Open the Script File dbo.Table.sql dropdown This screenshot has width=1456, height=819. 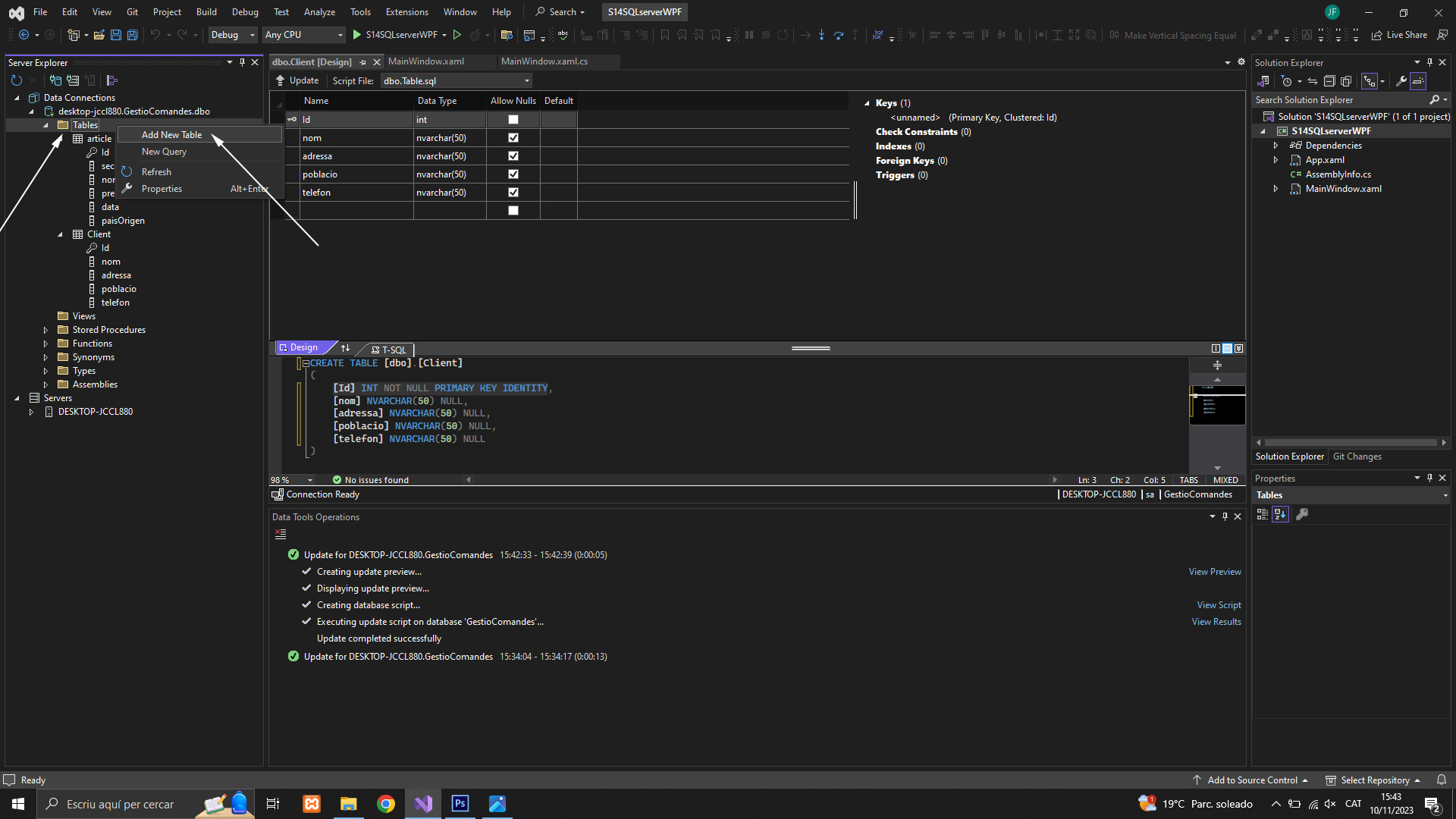point(526,81)
